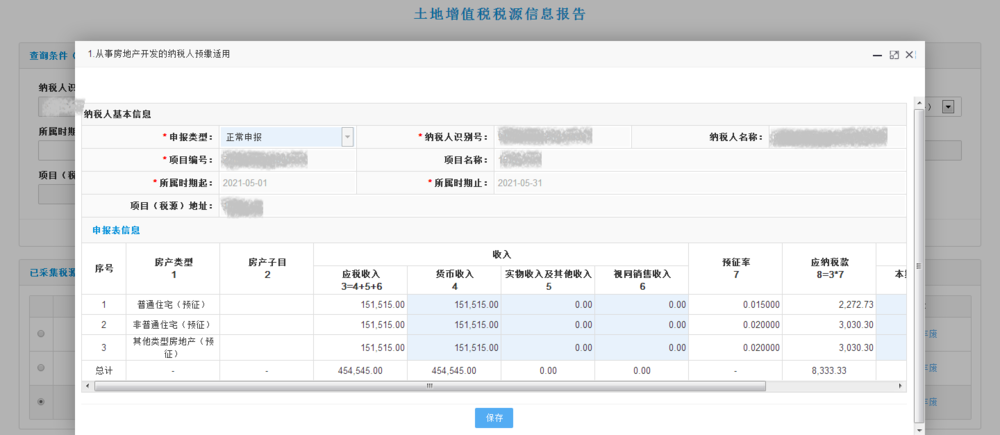
Task: Select 货币收入 cell for 非普通住宅 row
Action: click(454, 325)
